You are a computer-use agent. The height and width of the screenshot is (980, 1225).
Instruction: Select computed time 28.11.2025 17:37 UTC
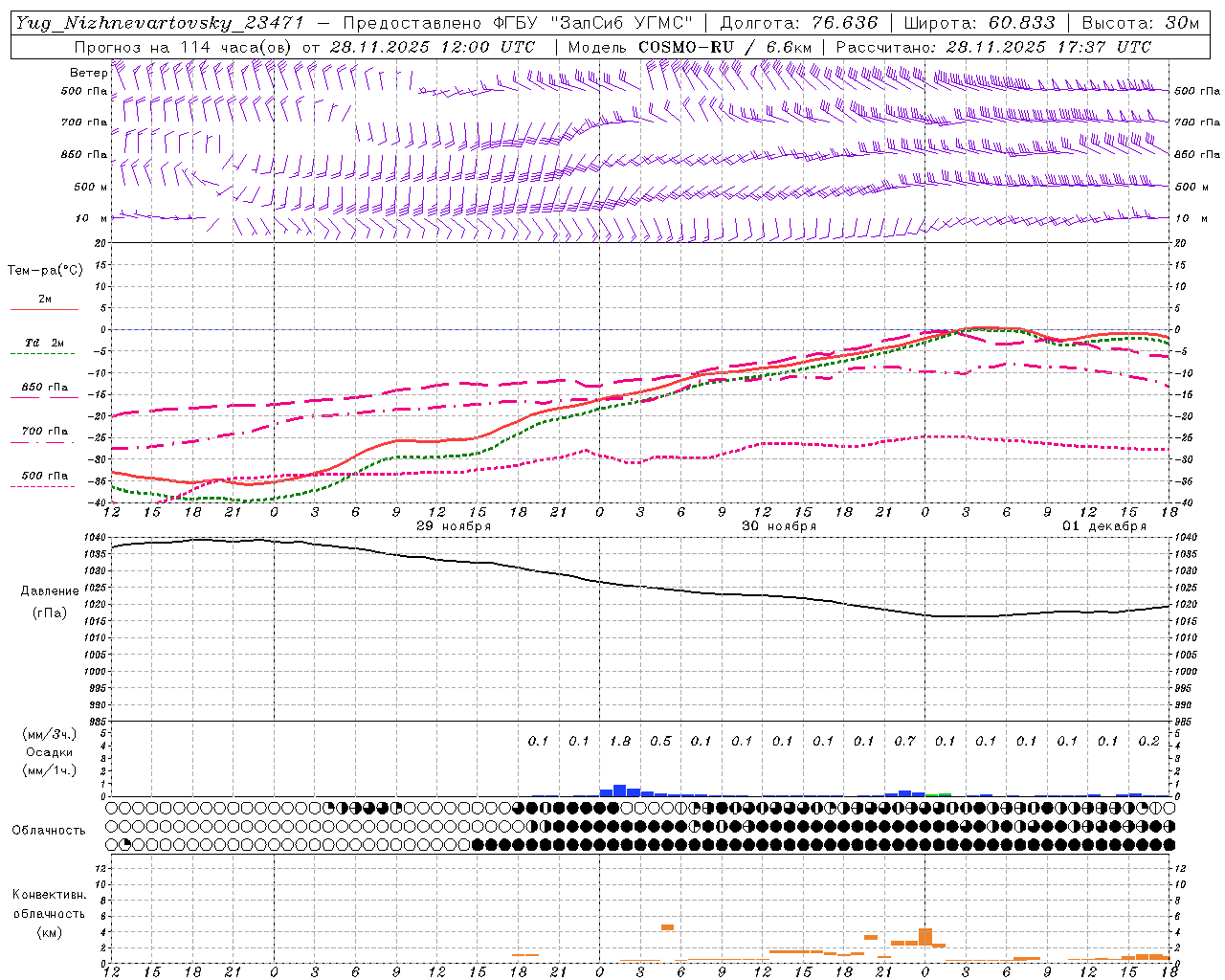(x=1049, y=47)
